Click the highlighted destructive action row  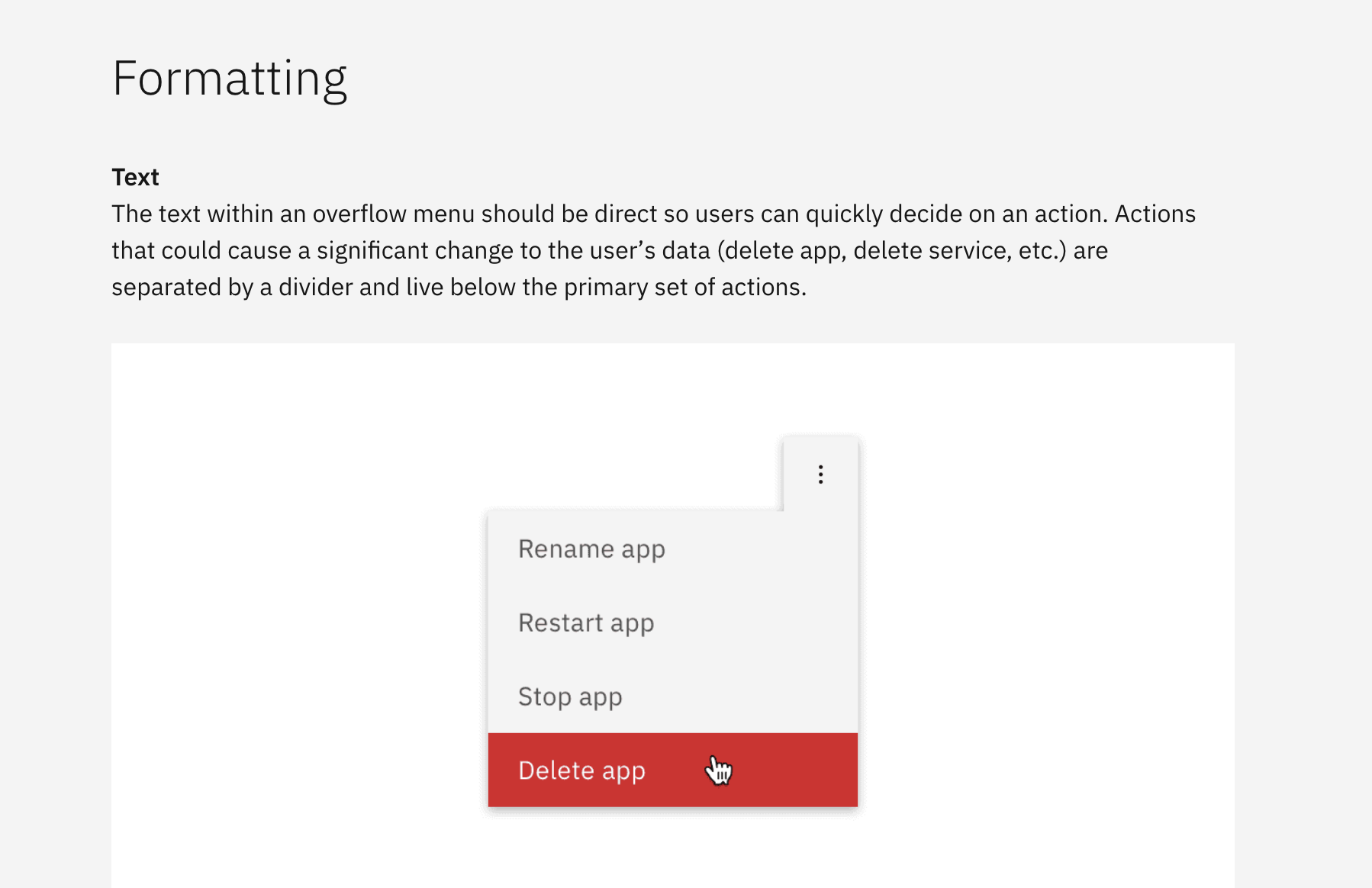pos(672,771)
